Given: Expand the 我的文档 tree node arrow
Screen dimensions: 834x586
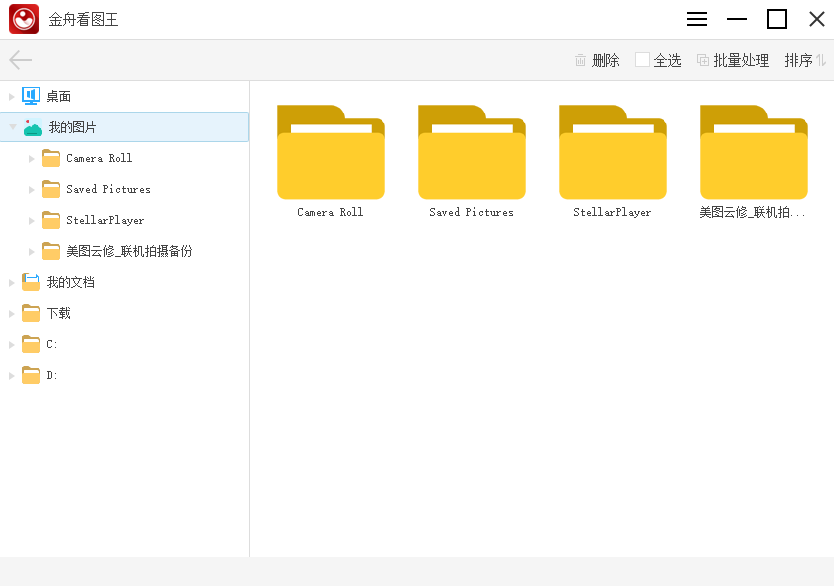Looking at the screenshot, I should [11, 282].
